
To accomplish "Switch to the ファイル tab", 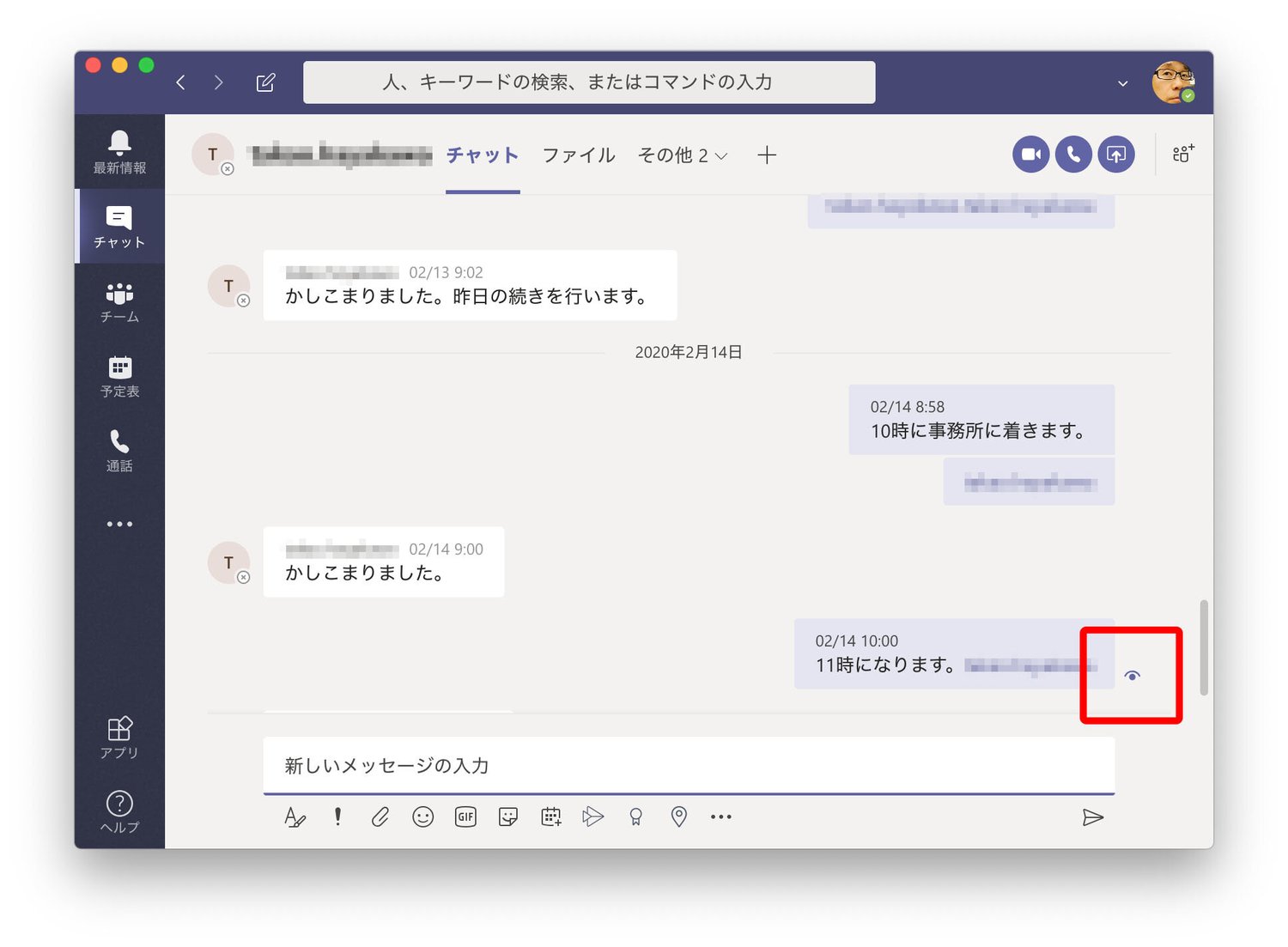I will [578, 155].
